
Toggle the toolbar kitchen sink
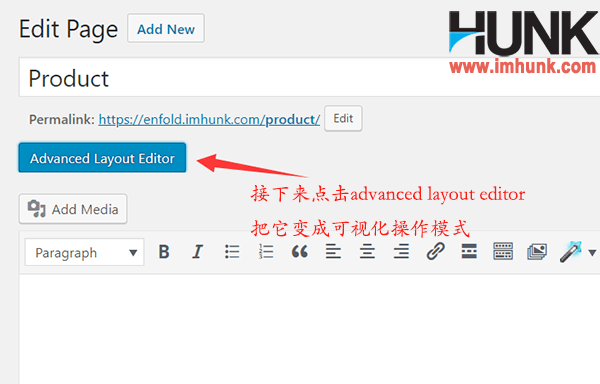[503, 252]
